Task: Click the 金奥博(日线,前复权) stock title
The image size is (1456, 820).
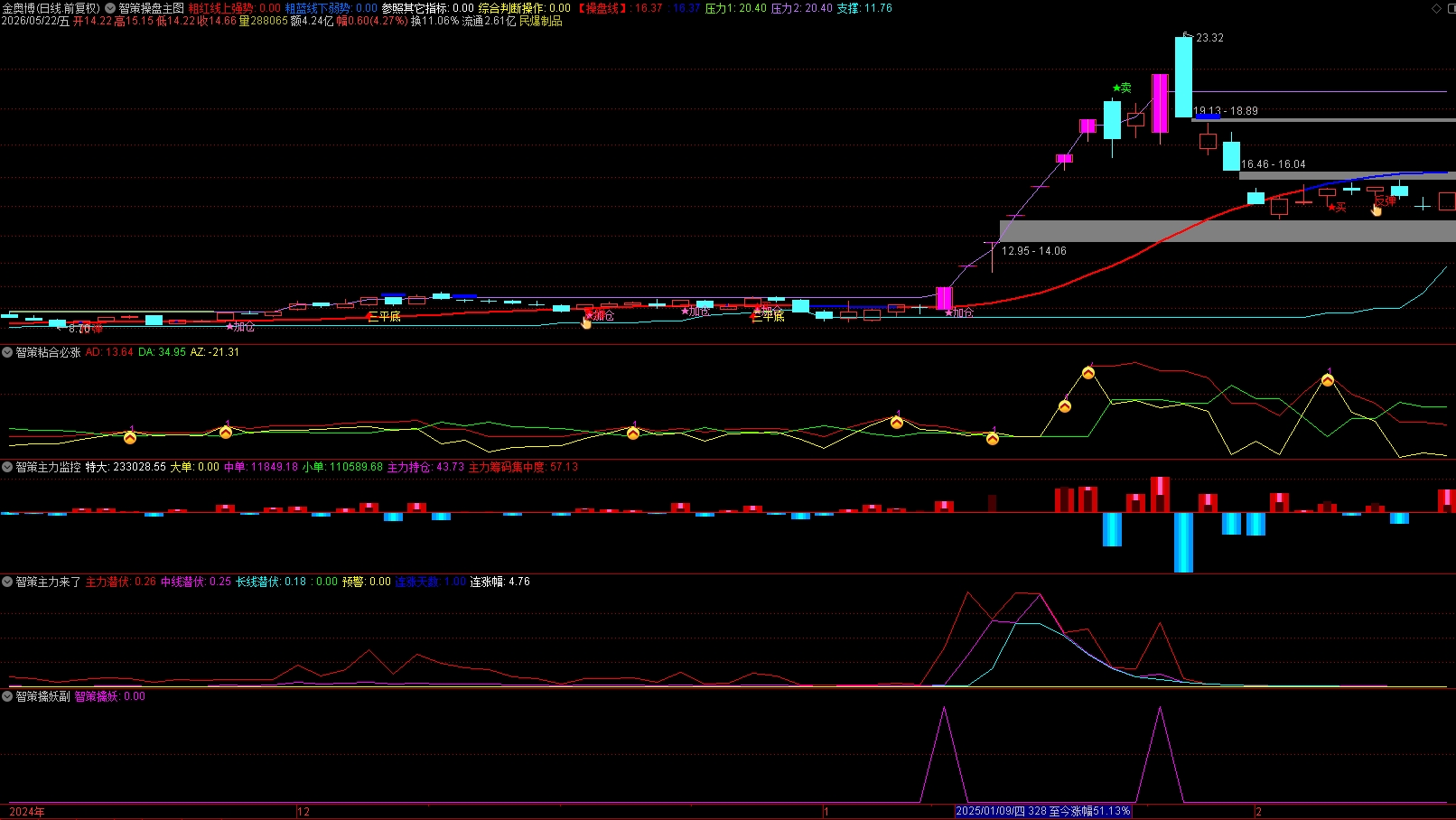Action: tap(51, 8)
